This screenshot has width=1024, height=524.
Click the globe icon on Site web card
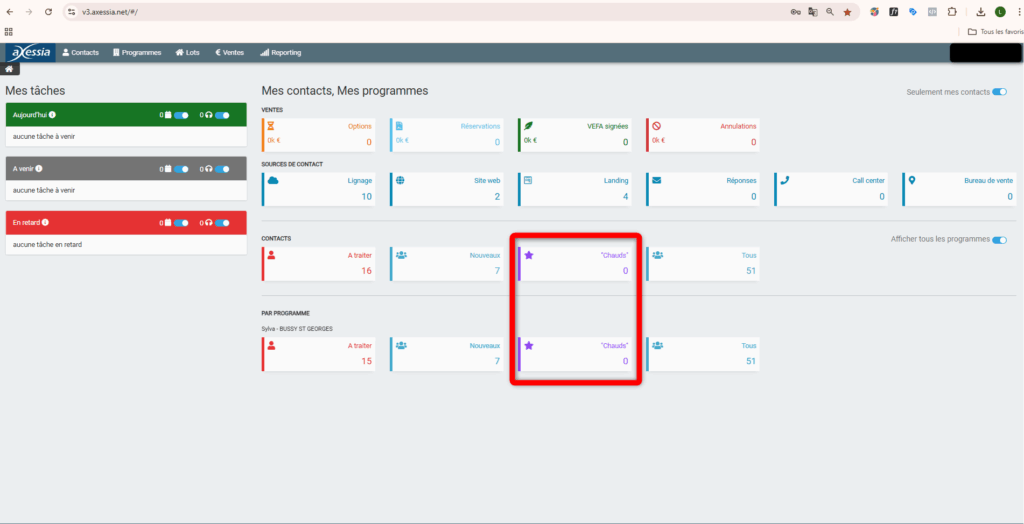[x=400, y=181]
